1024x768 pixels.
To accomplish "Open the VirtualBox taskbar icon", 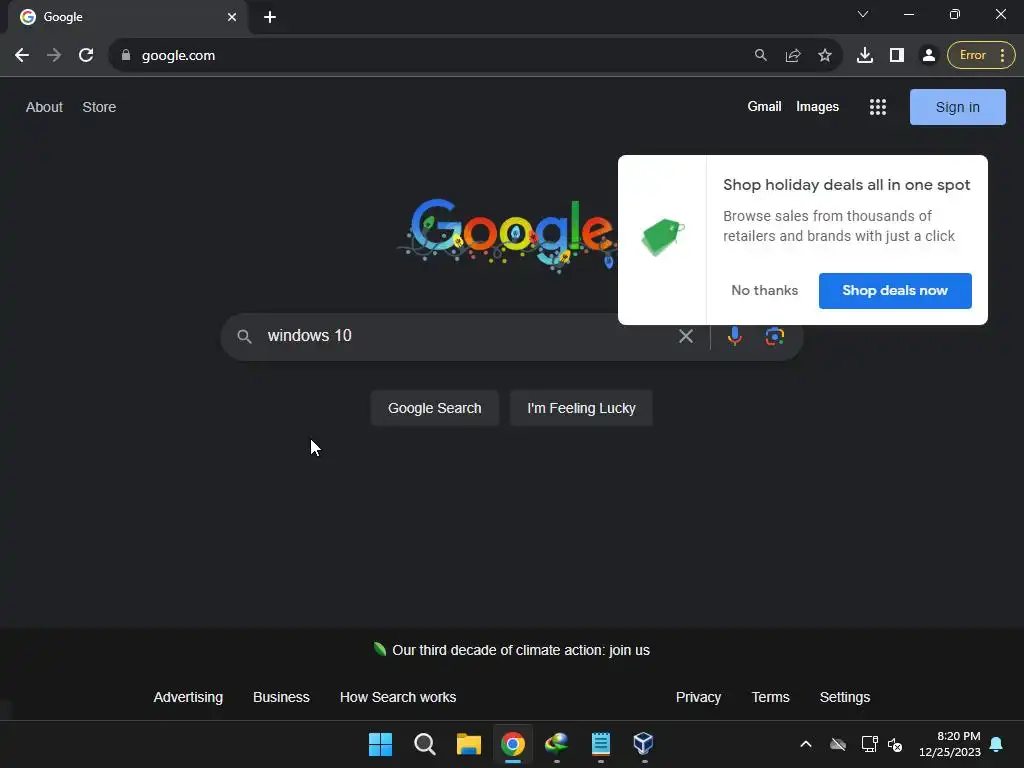I will point(644,744).
